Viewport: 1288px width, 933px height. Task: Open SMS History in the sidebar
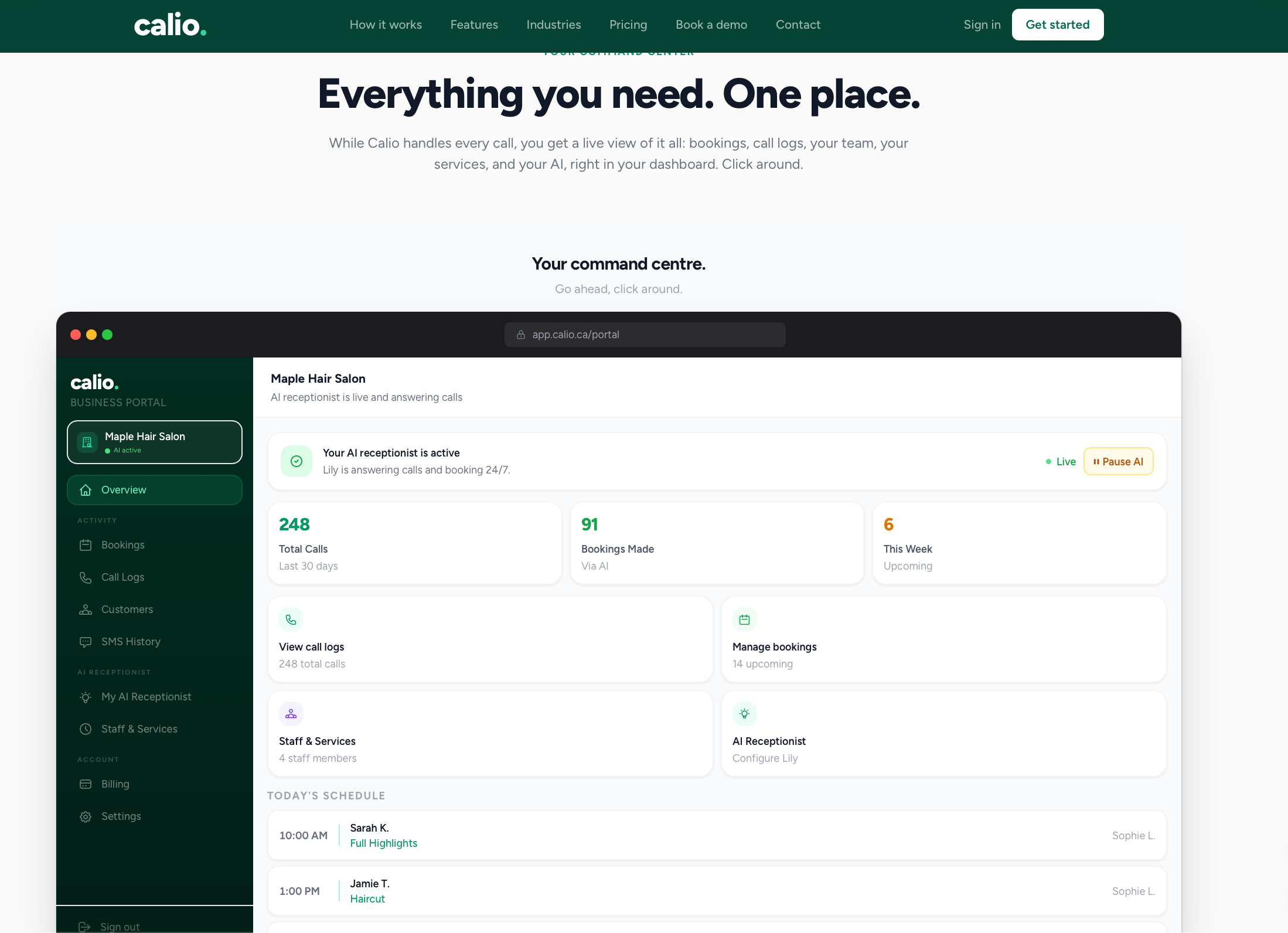coord(155,642)
